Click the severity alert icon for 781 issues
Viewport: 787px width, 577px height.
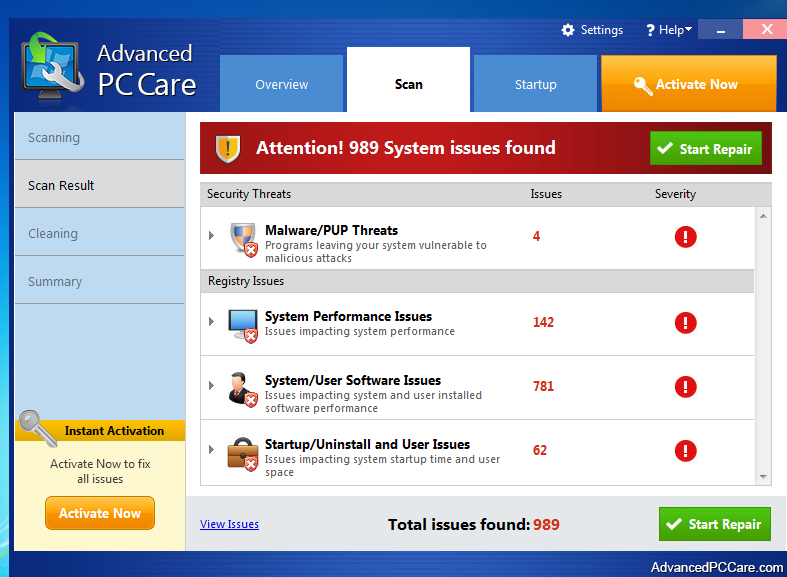point(685,386)
